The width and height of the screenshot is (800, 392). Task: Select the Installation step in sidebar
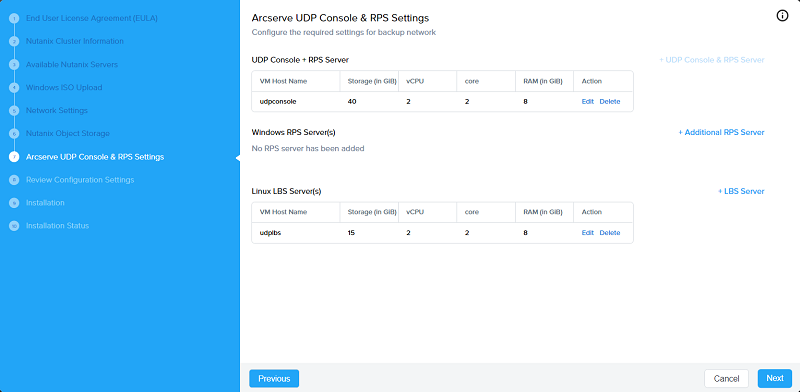pos(45,203)
